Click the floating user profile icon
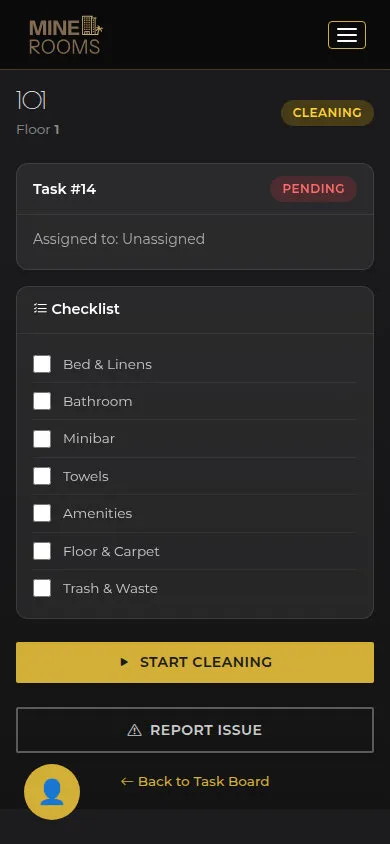Image resolution: width=390 pixels, height=844 pixels. 52,792
